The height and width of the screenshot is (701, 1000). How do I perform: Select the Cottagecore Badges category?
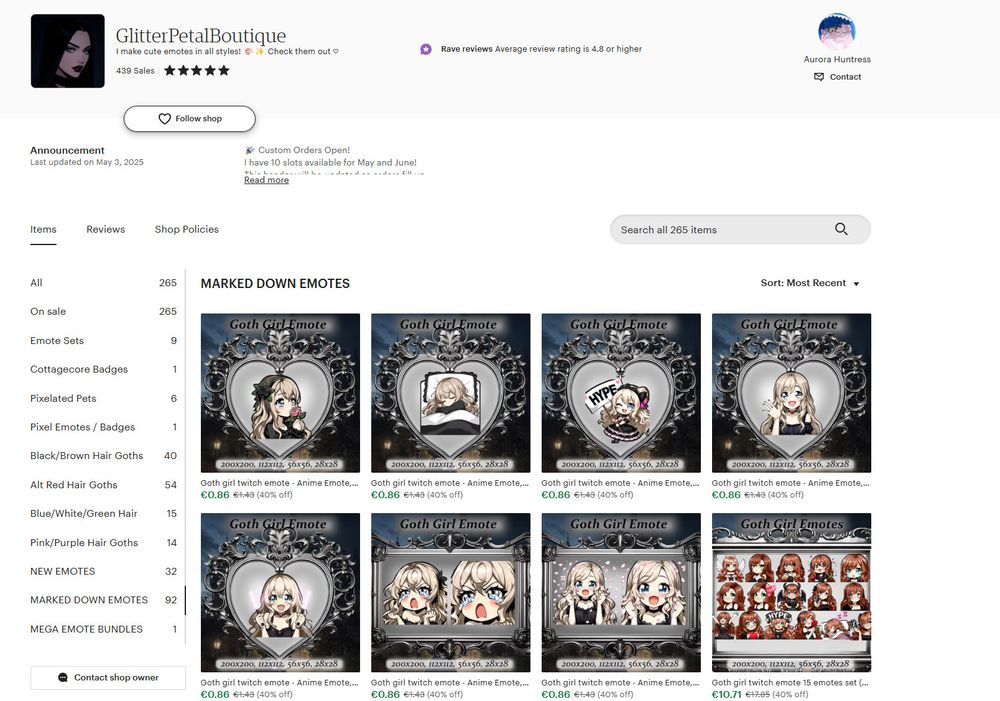pyautogui.click(x=103, y=369)
